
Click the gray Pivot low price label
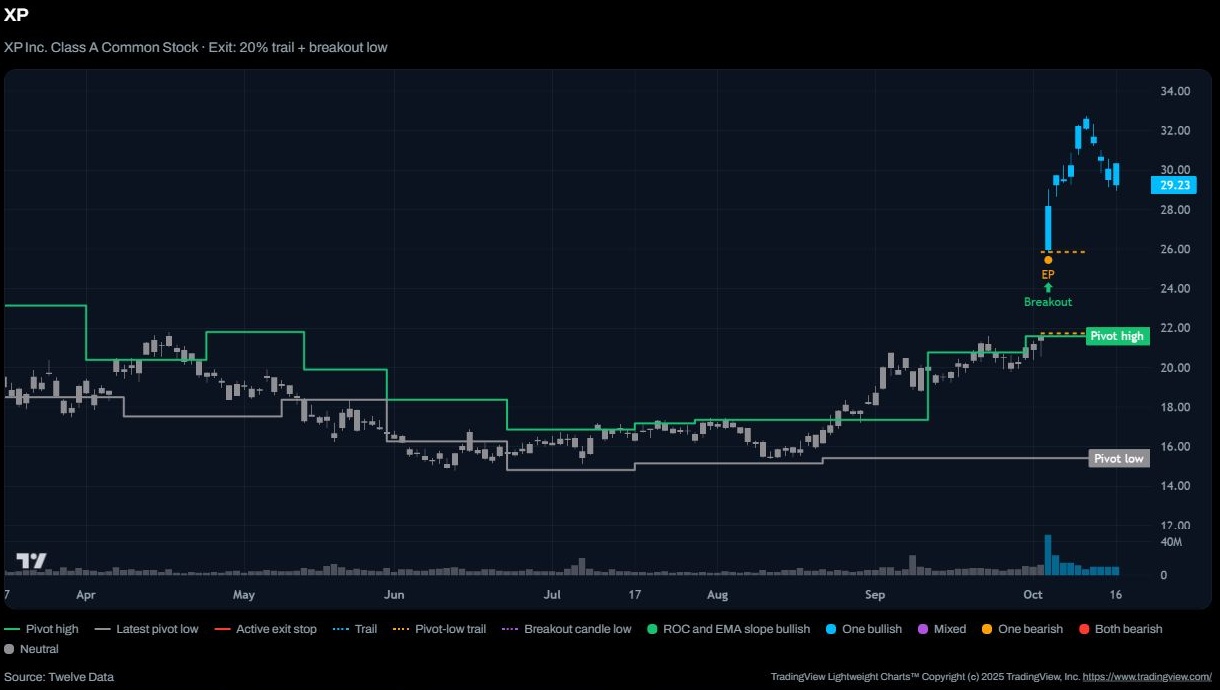click(1118, 458)
